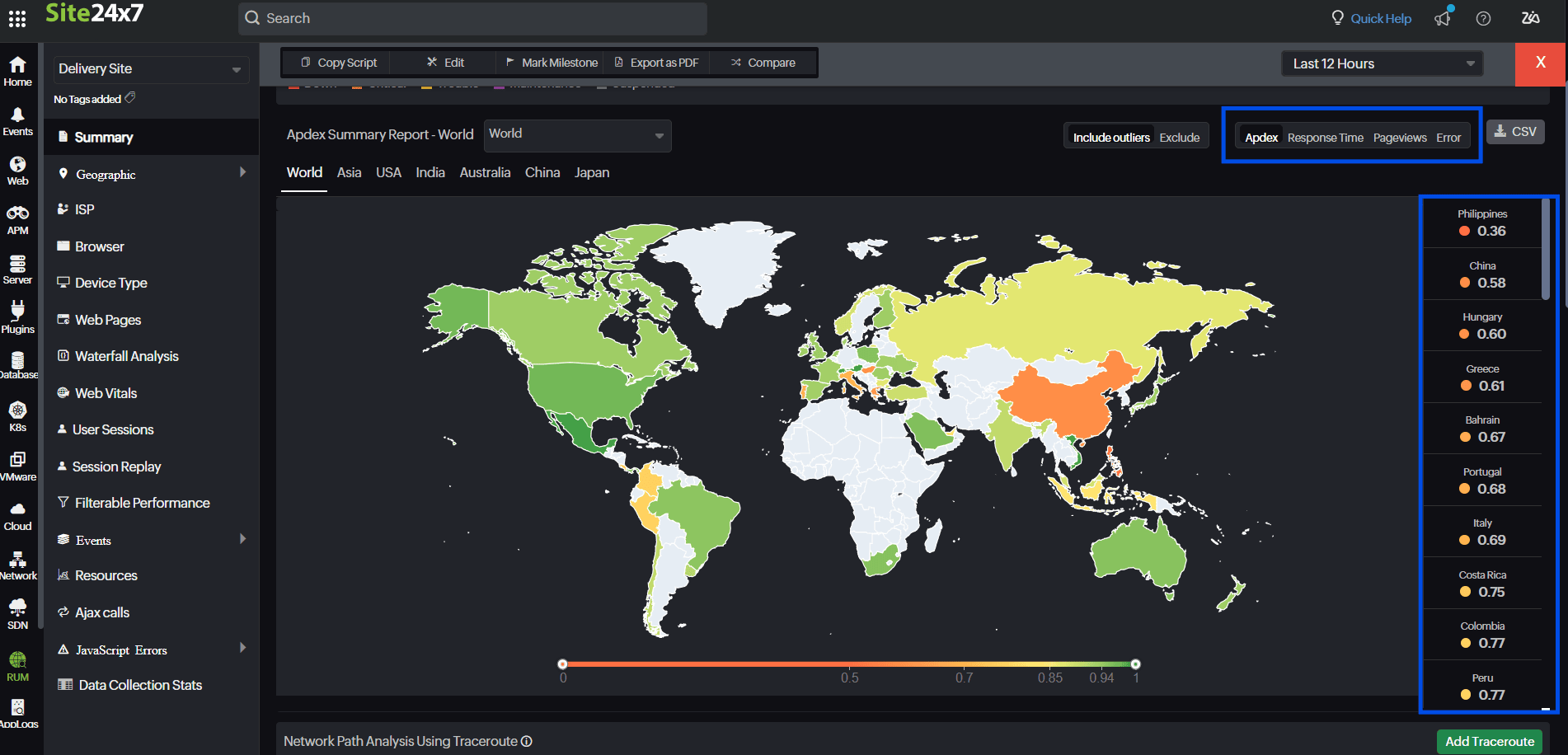This screenshot has height=755, width=1568.
Task: Open the Last 12 Hours time range dropdown
Action: point(1381,63)
